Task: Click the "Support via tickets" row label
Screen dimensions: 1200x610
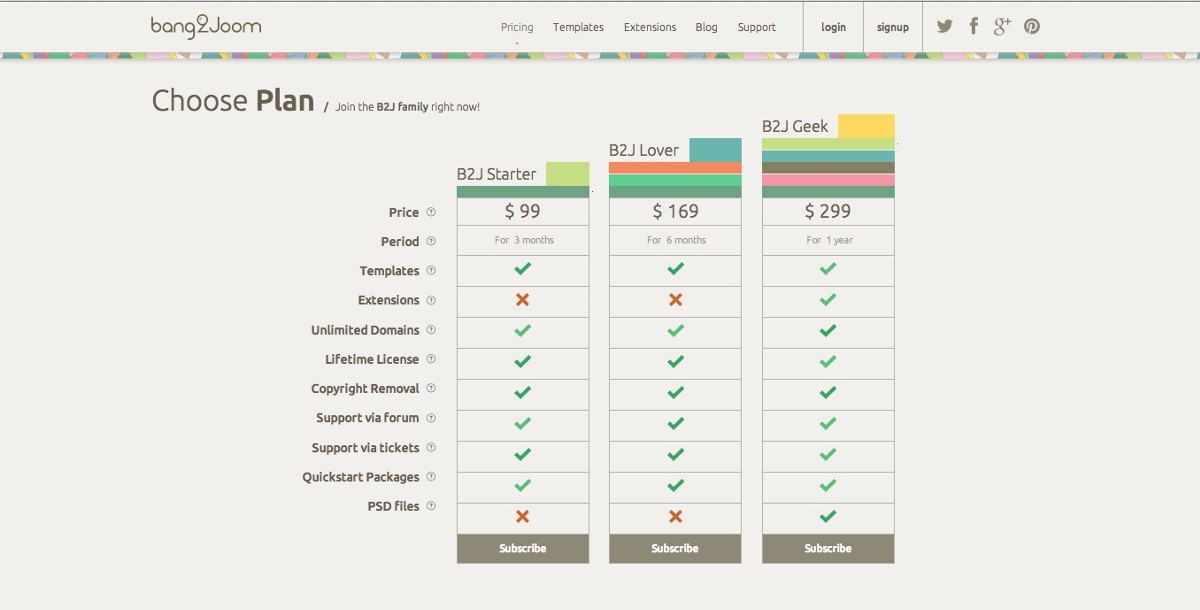Action: (x=366, y=448)
